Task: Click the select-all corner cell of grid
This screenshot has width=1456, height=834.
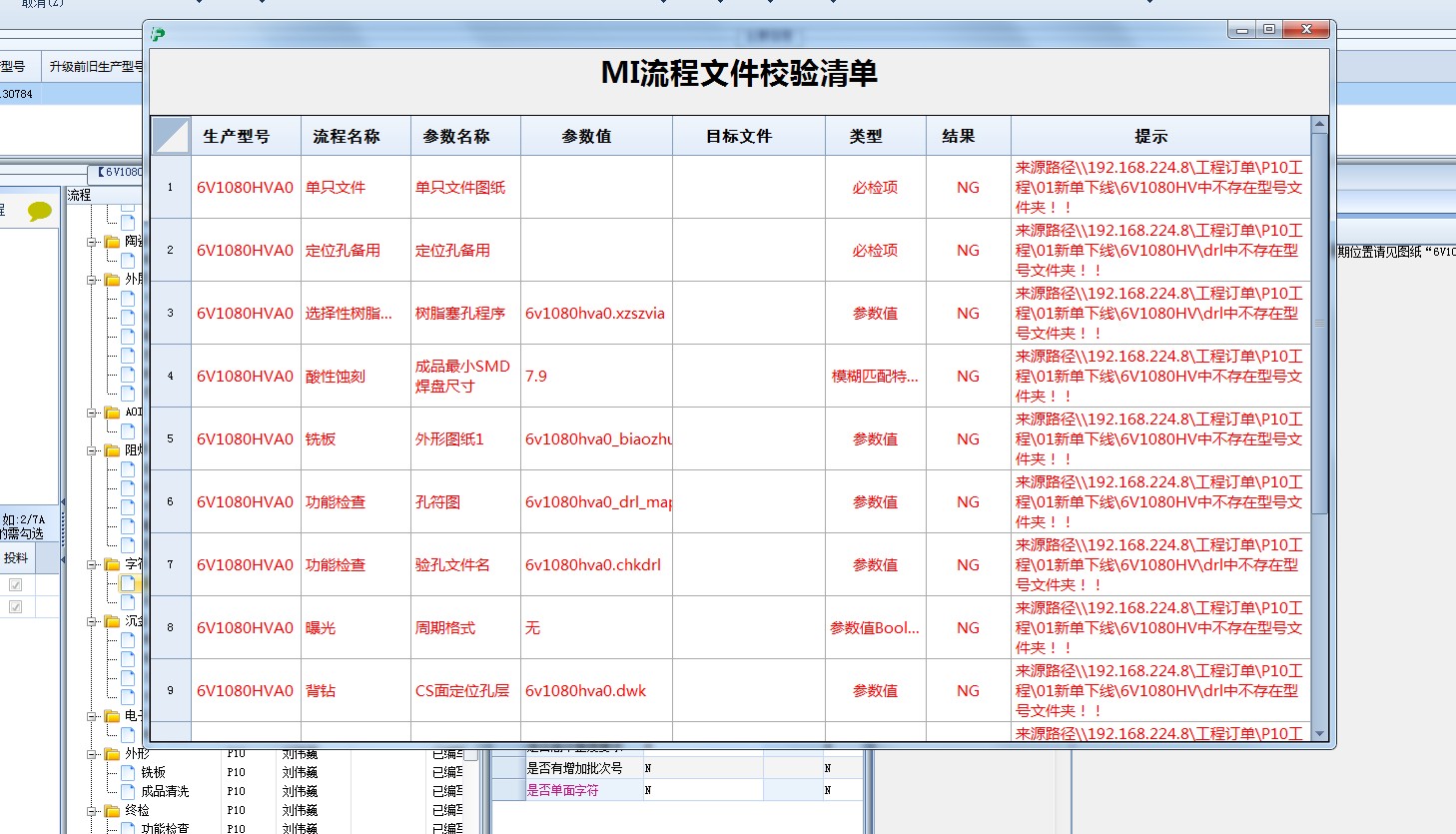Action: pos(171,136)
